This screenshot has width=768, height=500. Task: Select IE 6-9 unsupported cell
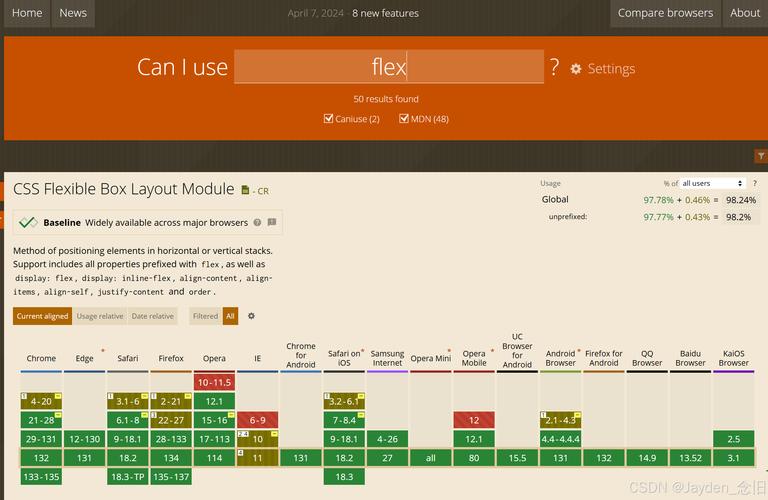coord(258,420)
